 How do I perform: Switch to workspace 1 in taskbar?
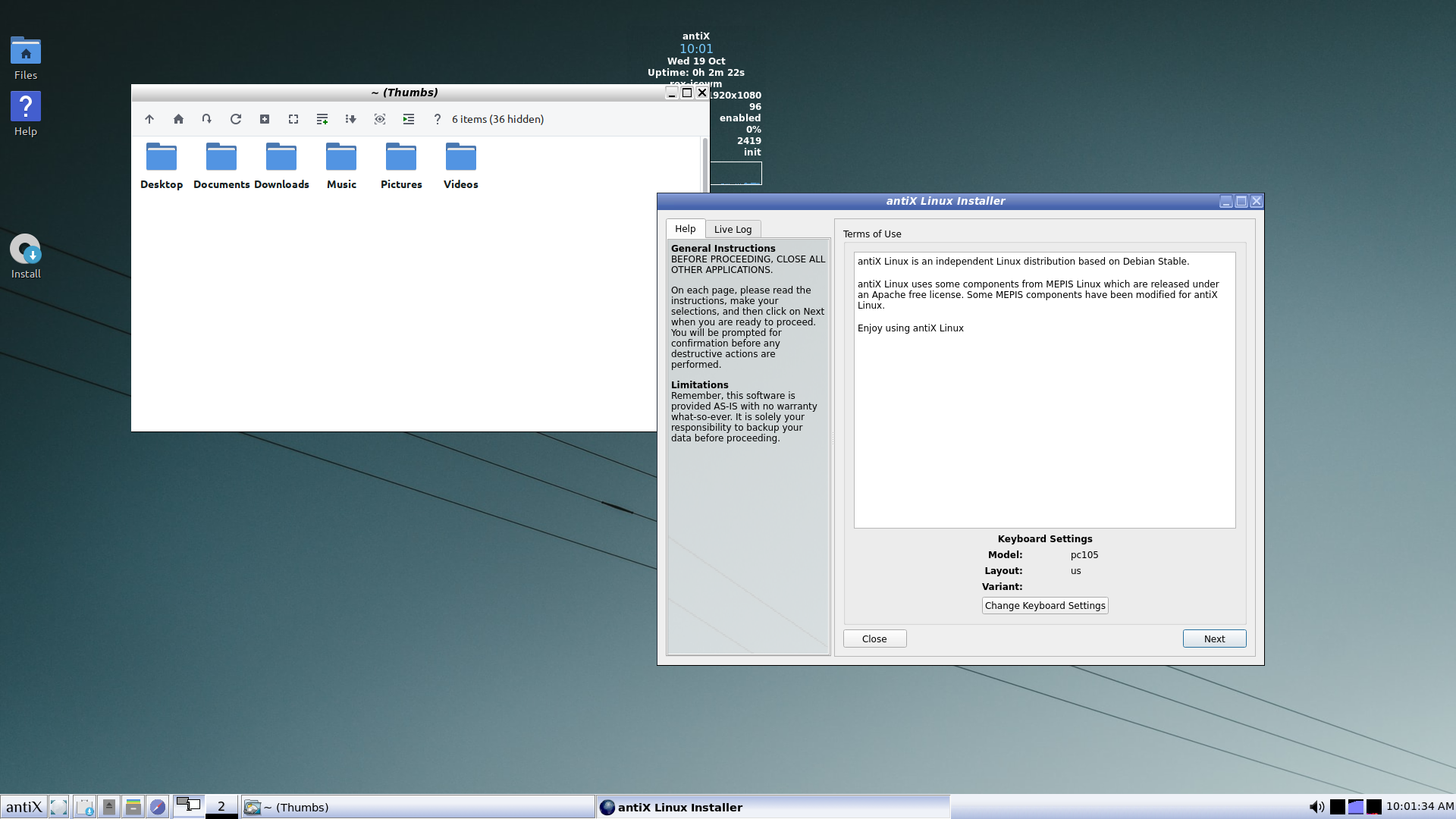click(x=189, y=806)
